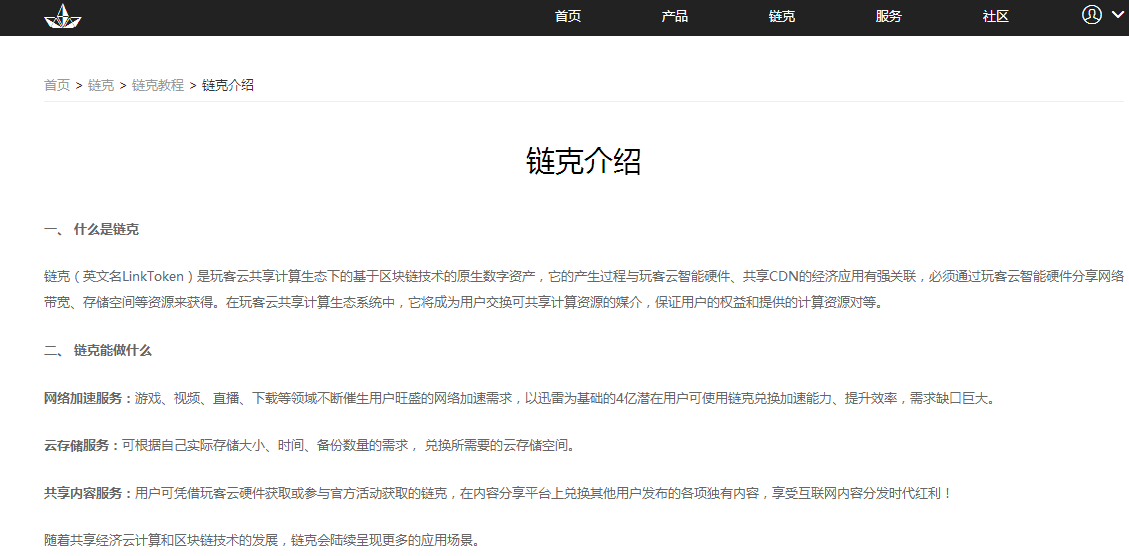Open the 社区 navigation menu item
1129x556 pixels.
996,17
